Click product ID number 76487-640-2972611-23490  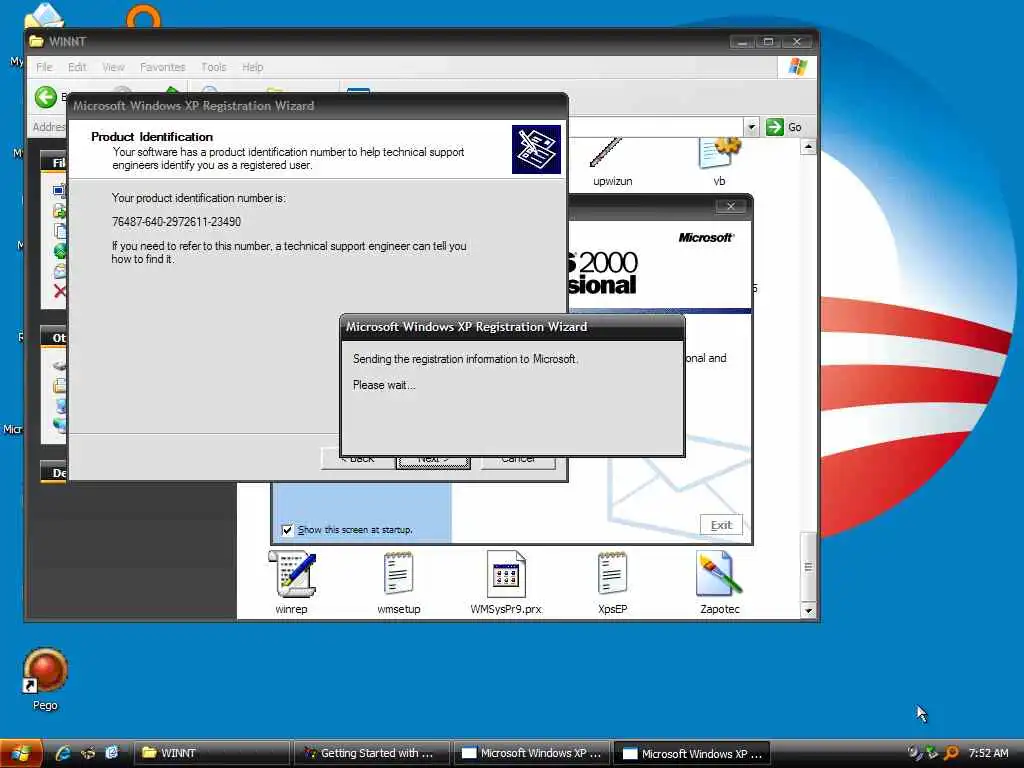click(x=176, y=222)
